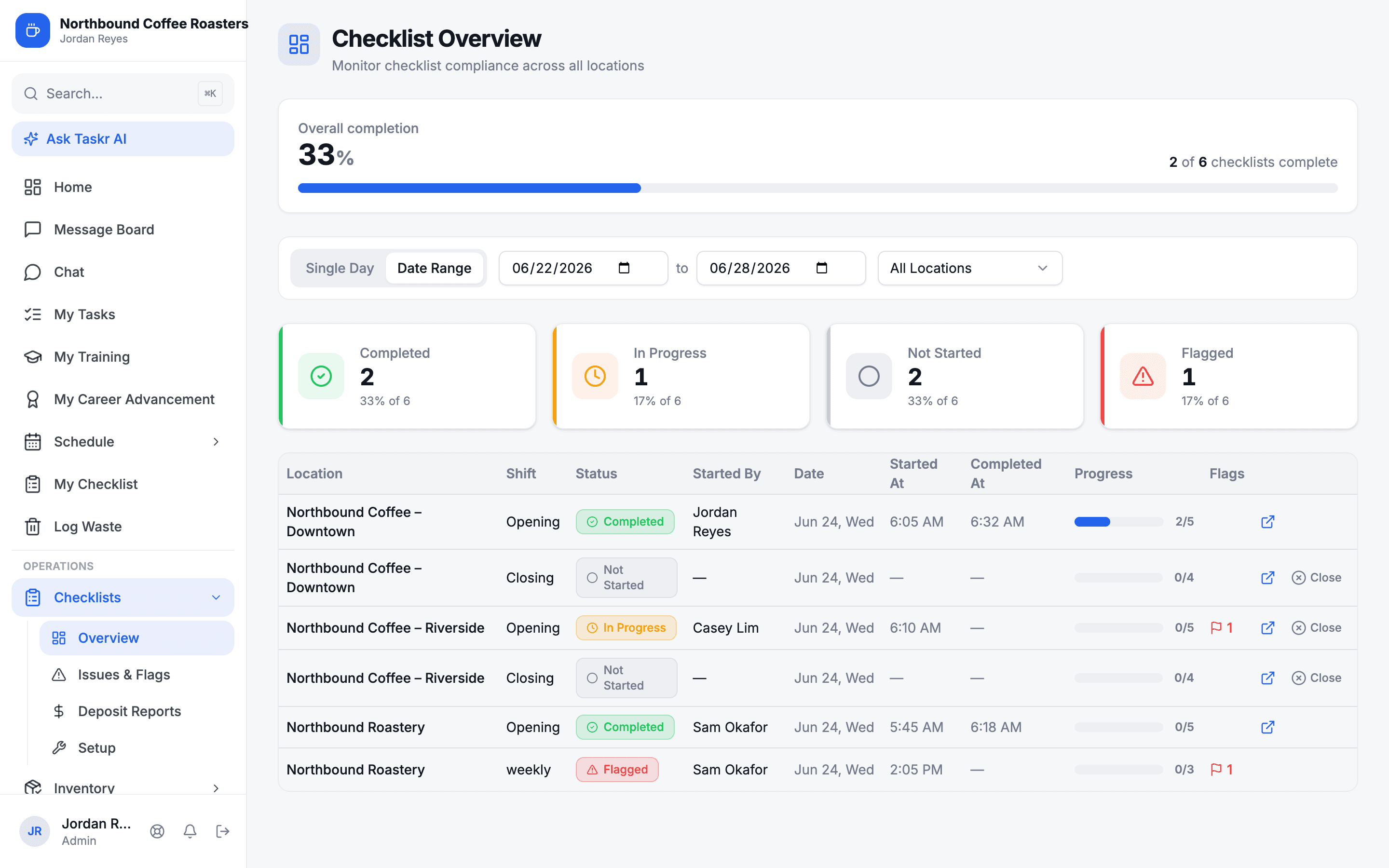Open My Career Advancement

(x=123, y=400)
